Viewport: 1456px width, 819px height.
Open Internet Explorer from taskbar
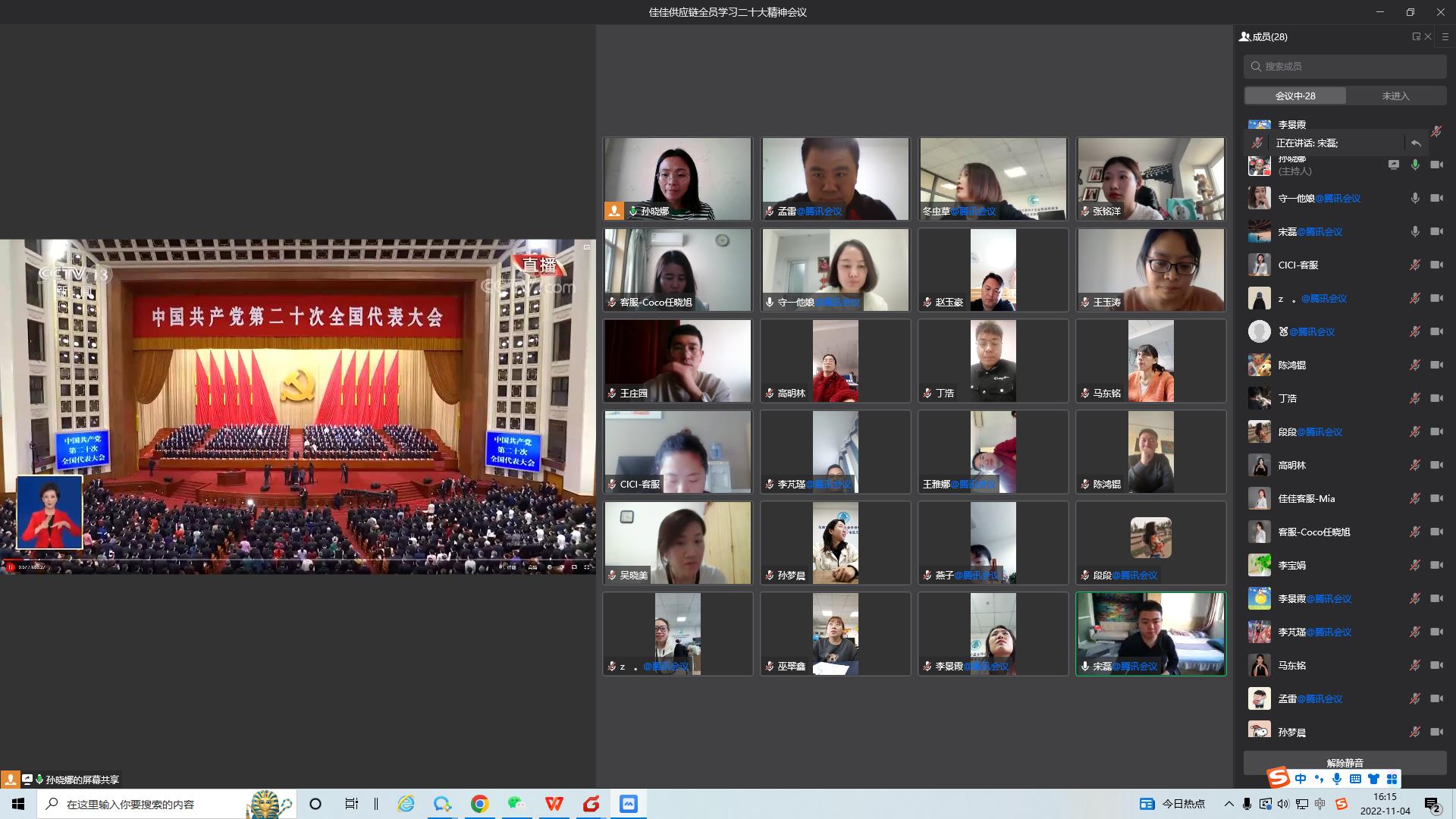tap(406, 804)
